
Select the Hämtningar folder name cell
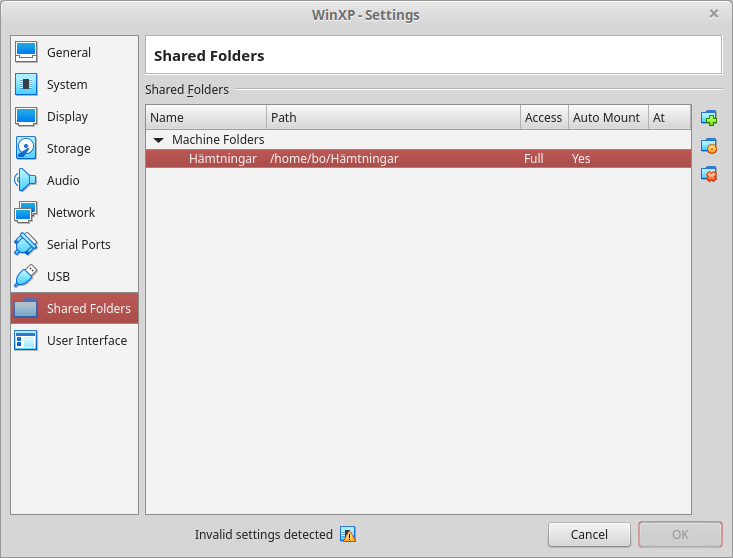(223, 159)
